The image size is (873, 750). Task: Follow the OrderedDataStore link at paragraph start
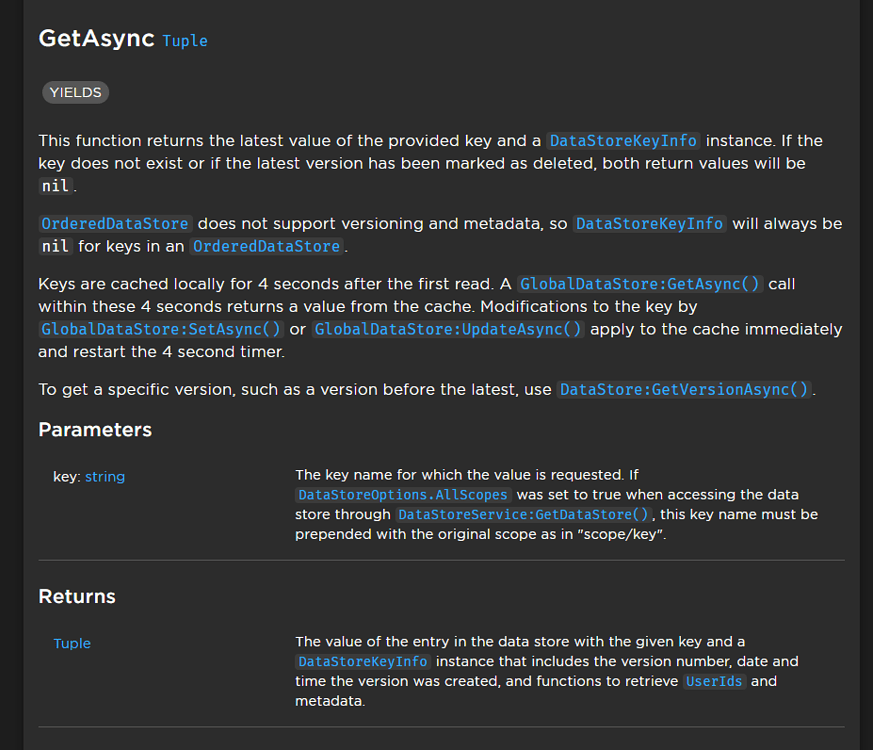coord(114,224)
